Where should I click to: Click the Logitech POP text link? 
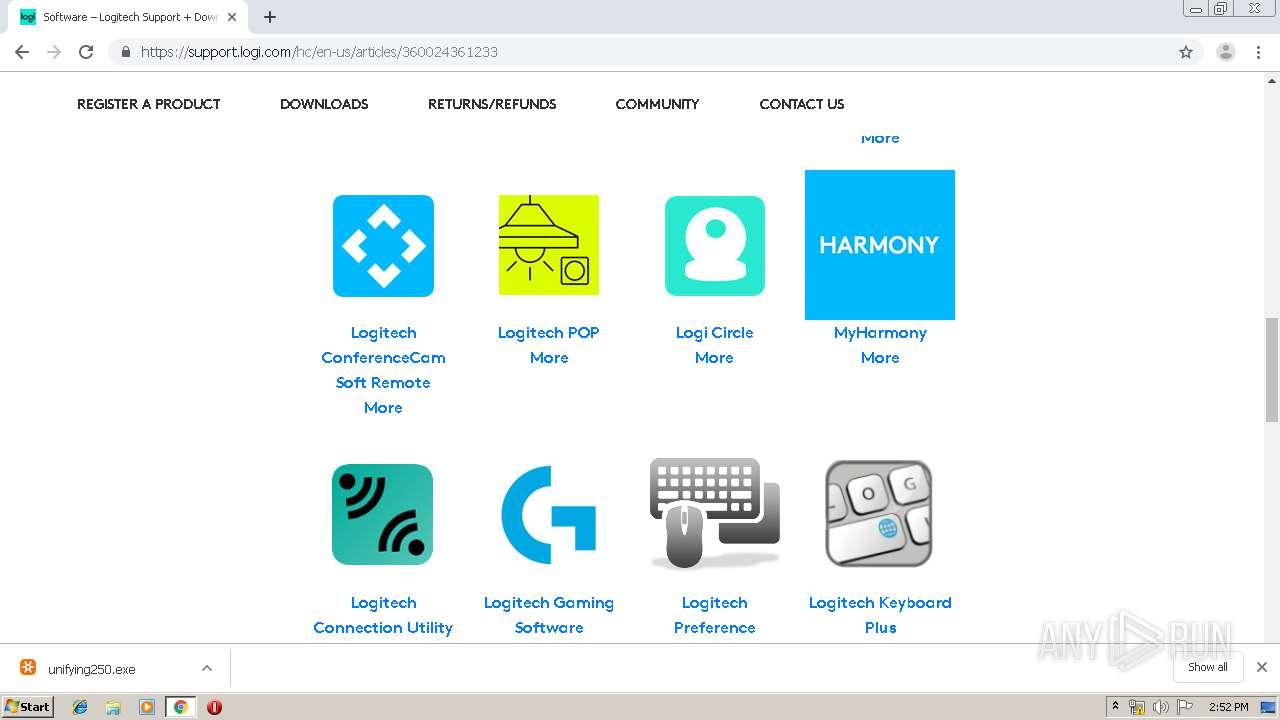click(x=549, y=333)
